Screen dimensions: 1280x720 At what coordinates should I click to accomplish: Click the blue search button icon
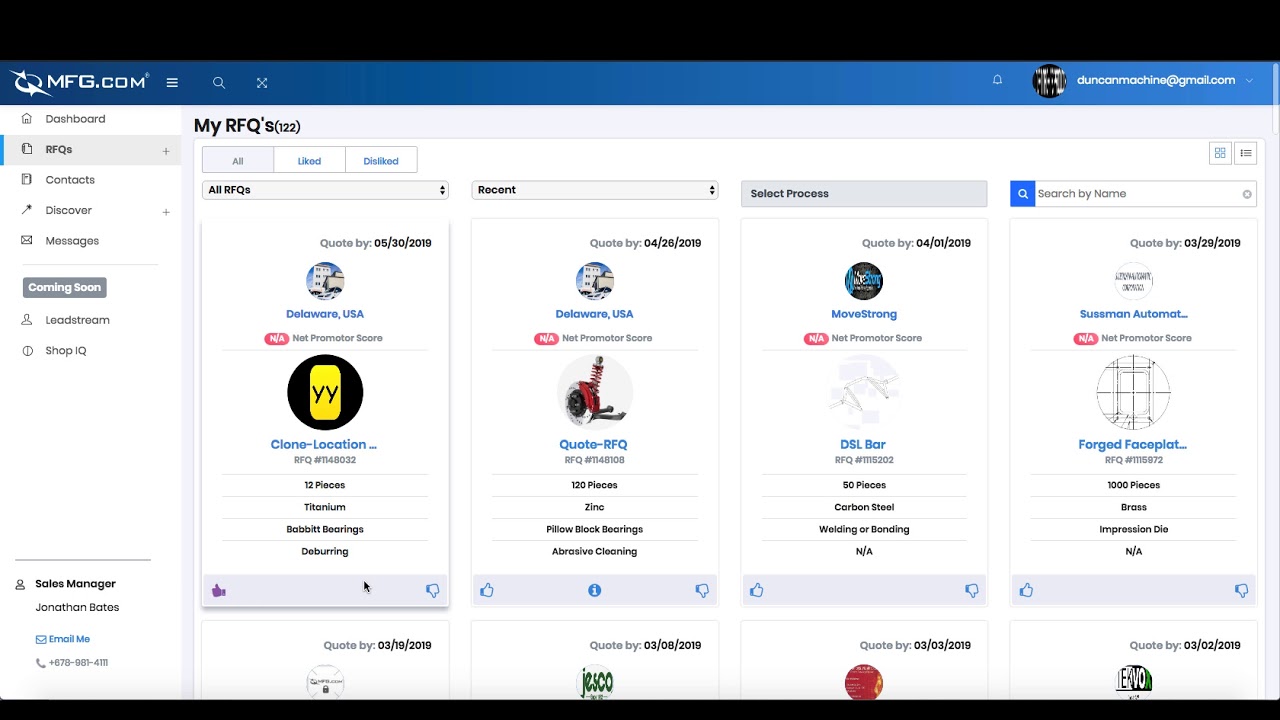click(1022, 194)
